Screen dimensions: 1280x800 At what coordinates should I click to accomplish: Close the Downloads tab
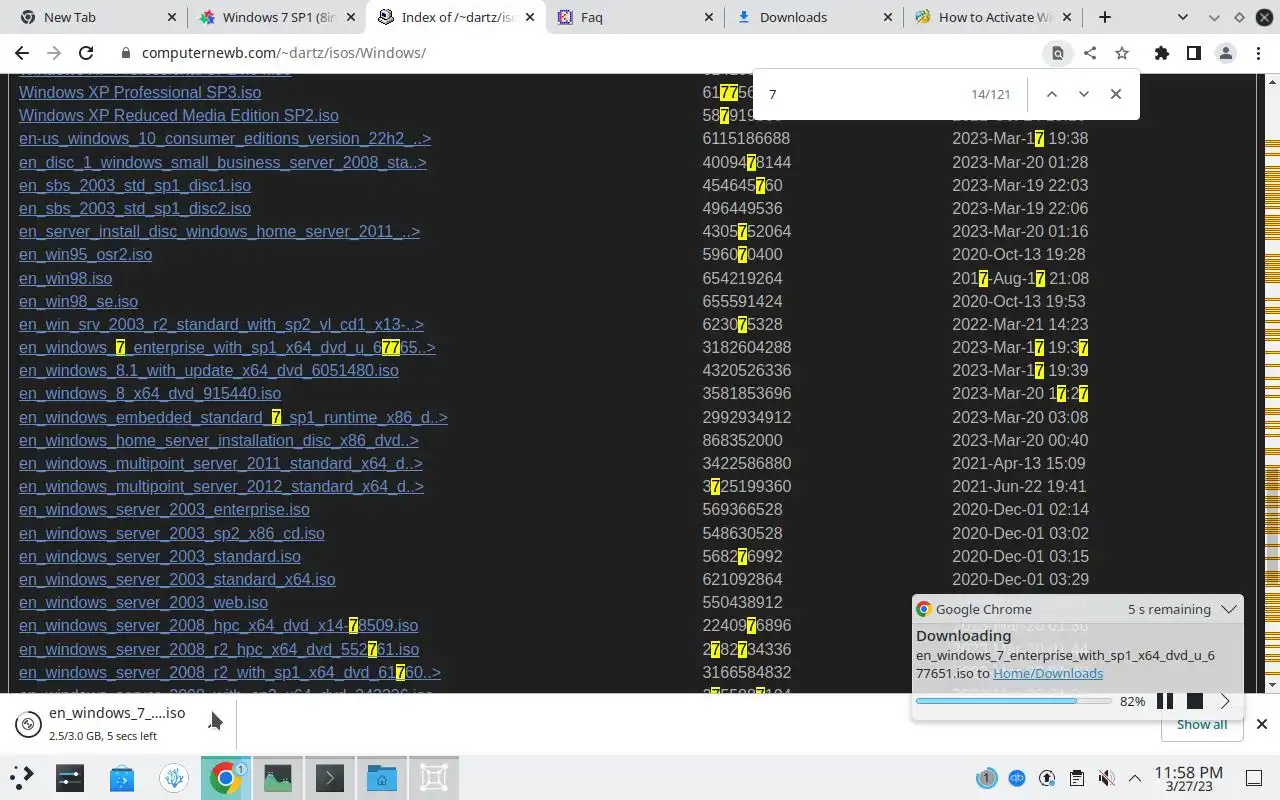[x=888, y=17]
